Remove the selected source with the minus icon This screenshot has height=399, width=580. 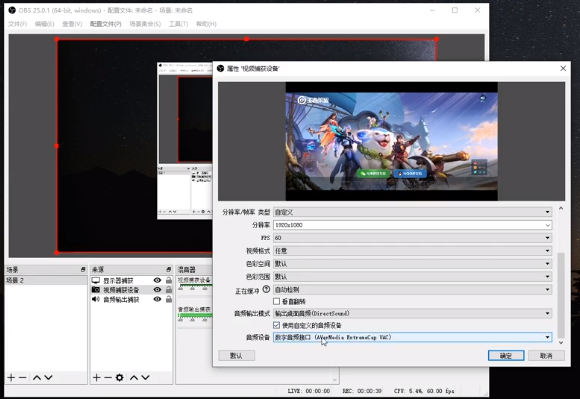click(x=108, y=378)
